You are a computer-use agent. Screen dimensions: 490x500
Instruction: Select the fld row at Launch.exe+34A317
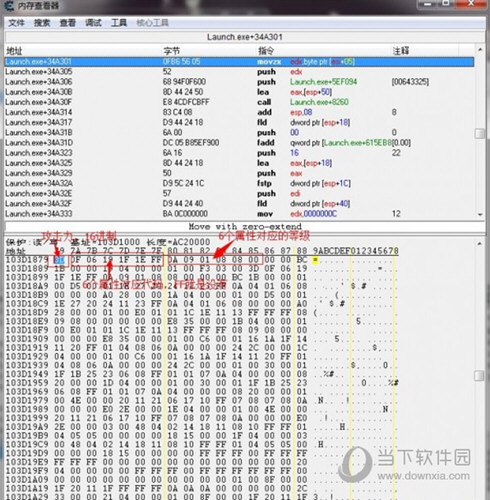point(239,122)
